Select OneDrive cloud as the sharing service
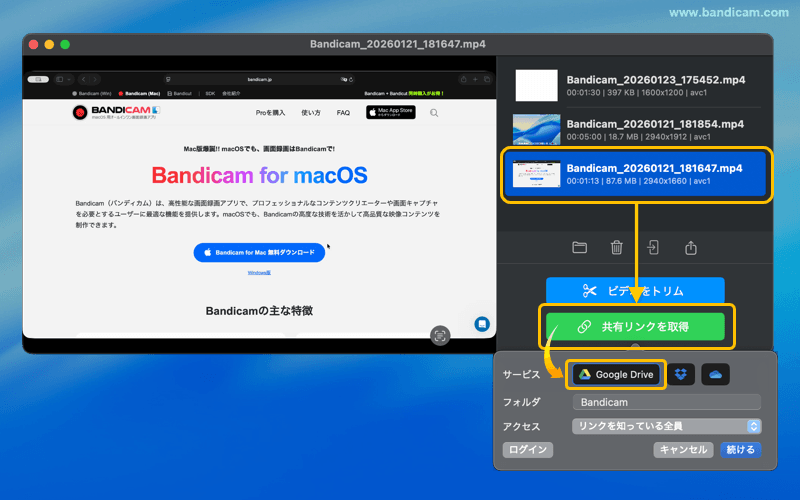Screen dimensions: 800x500 pos(715,374)
